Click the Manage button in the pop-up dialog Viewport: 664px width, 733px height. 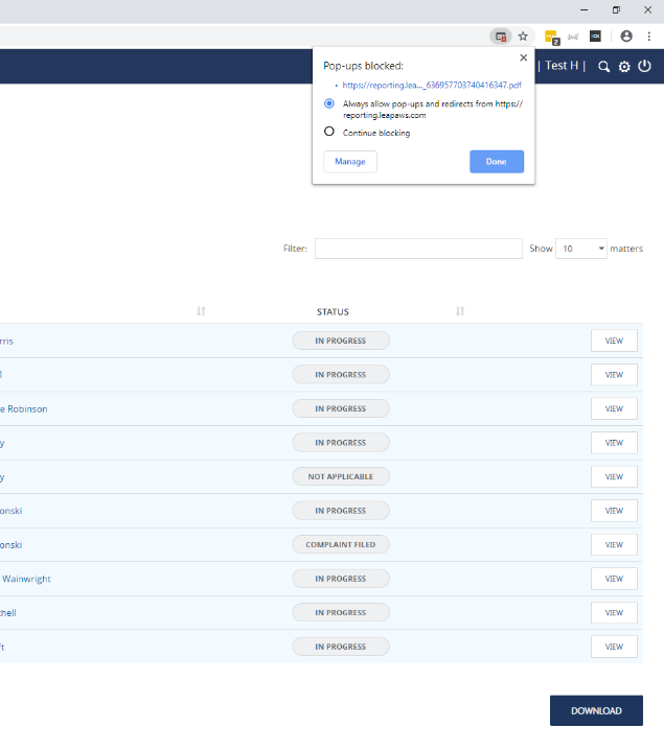coord(350,162)
